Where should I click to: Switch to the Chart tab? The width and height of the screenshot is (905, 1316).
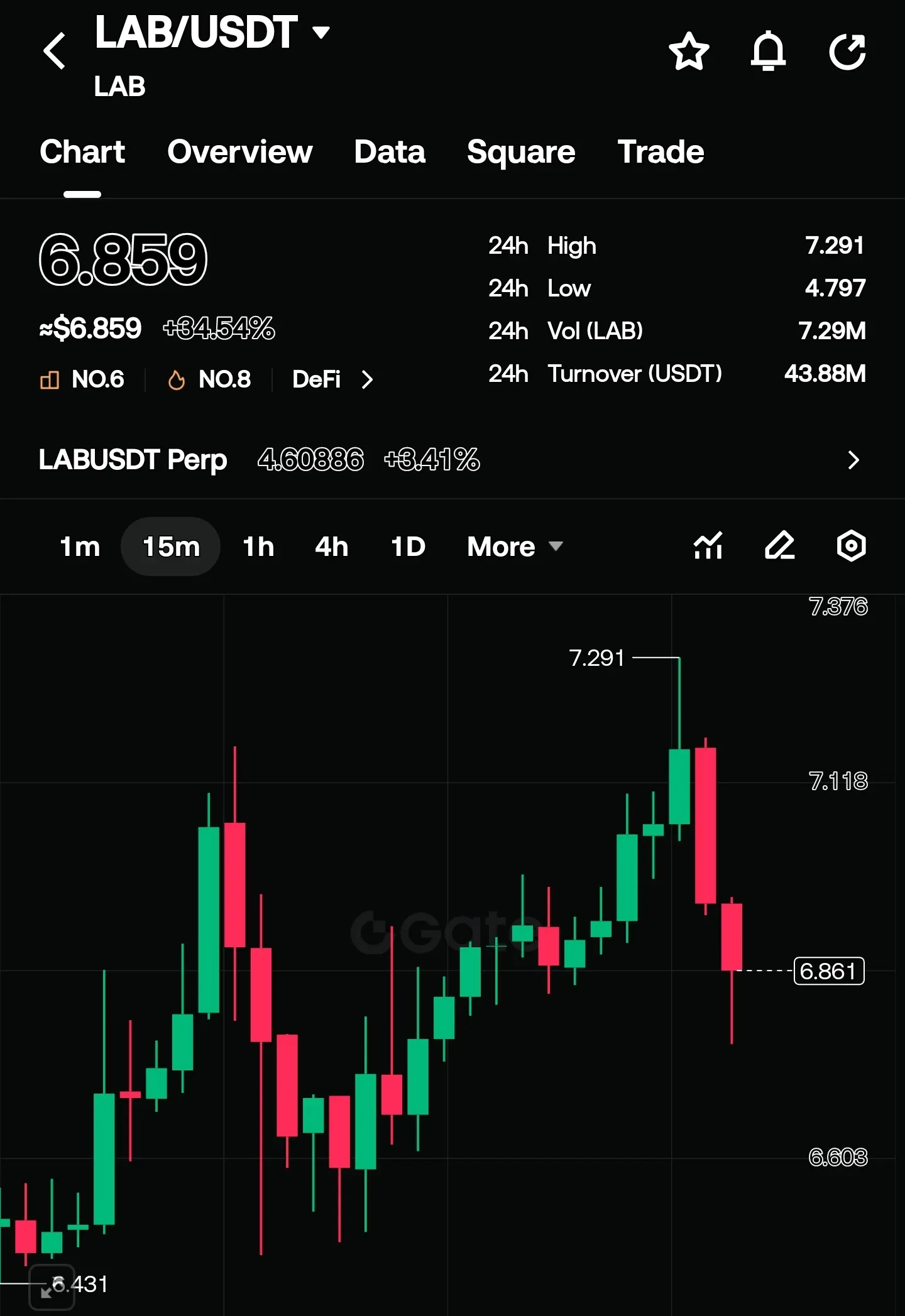(x=82, y=151)
